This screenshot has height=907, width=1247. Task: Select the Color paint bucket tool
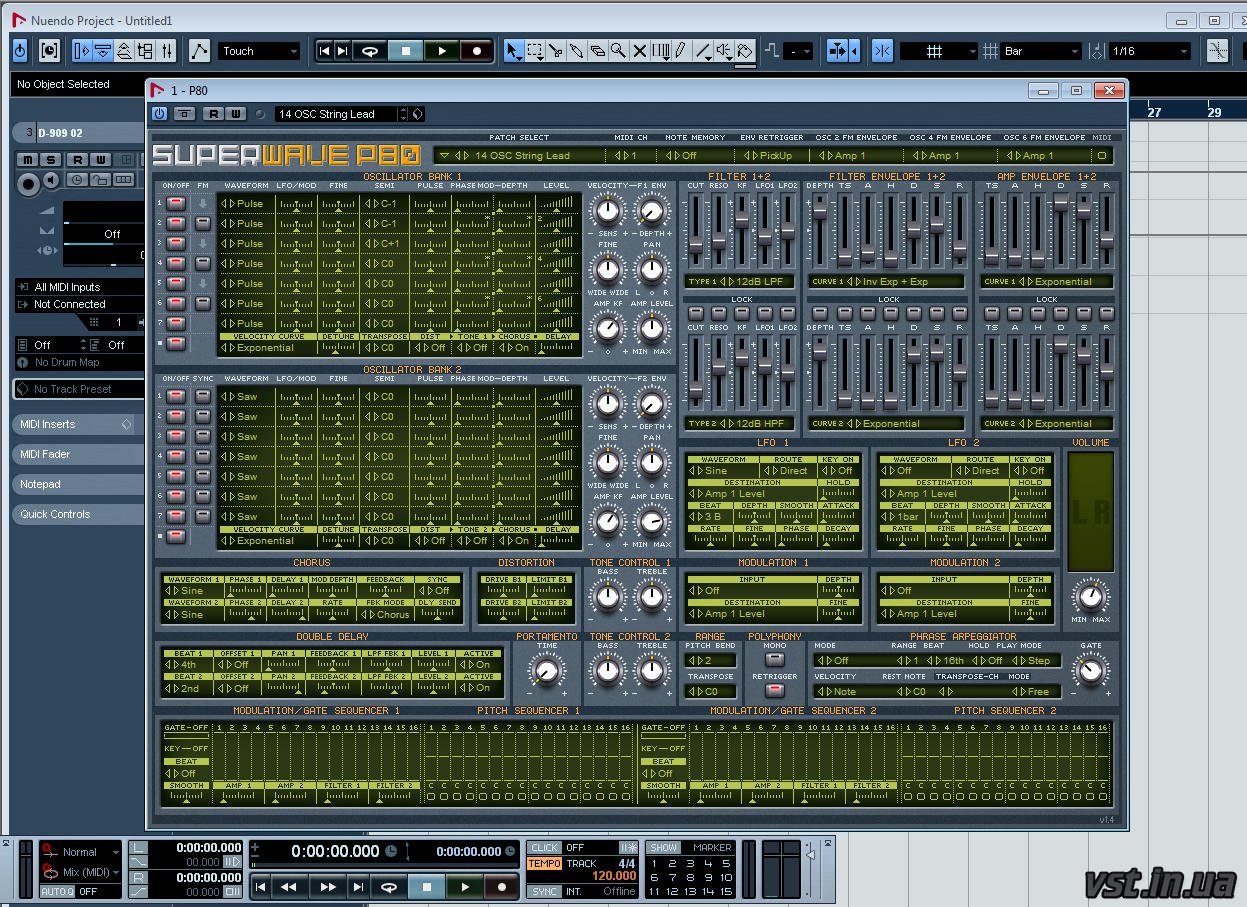744,51
